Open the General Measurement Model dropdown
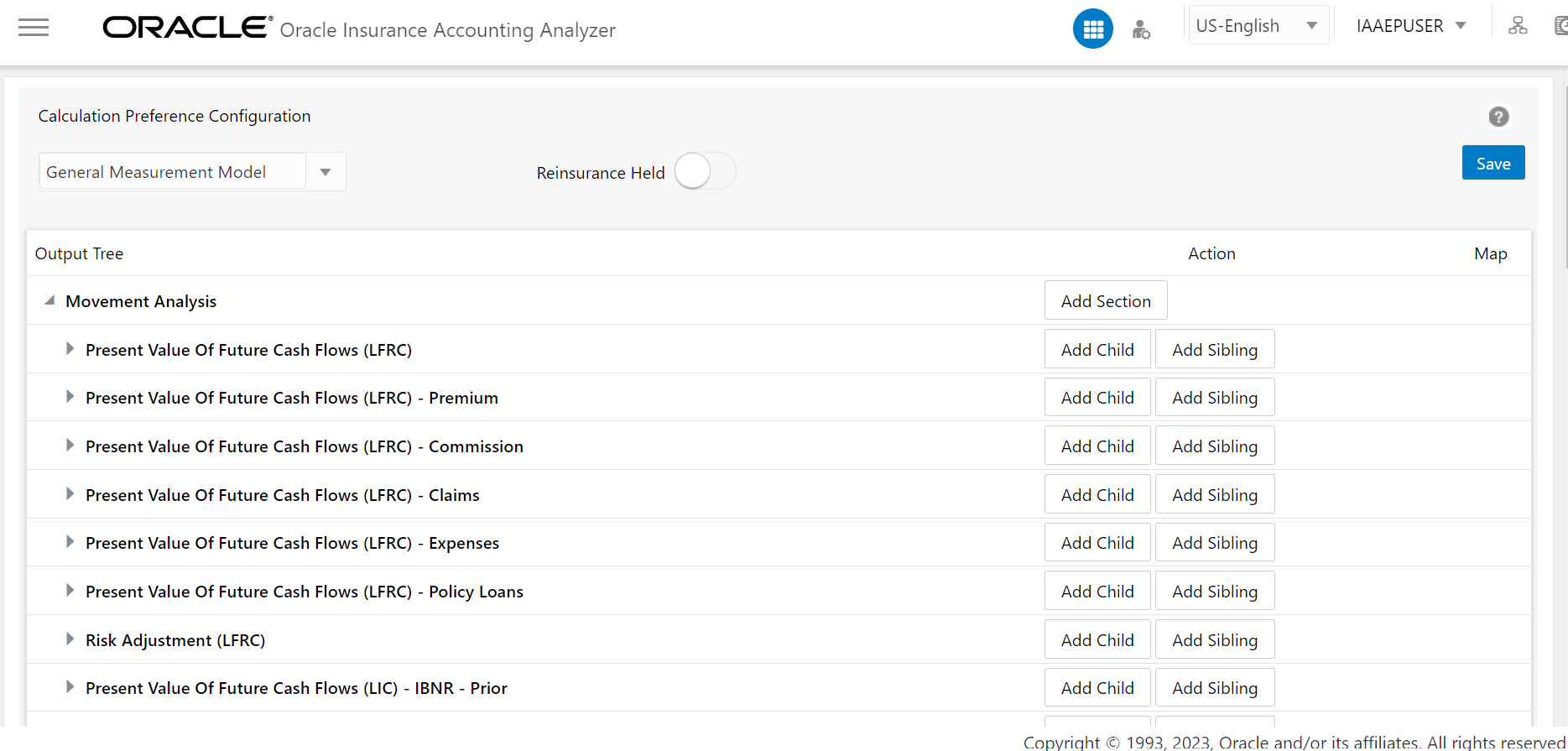Screen dimensions: 1568x751 [326, 172]
